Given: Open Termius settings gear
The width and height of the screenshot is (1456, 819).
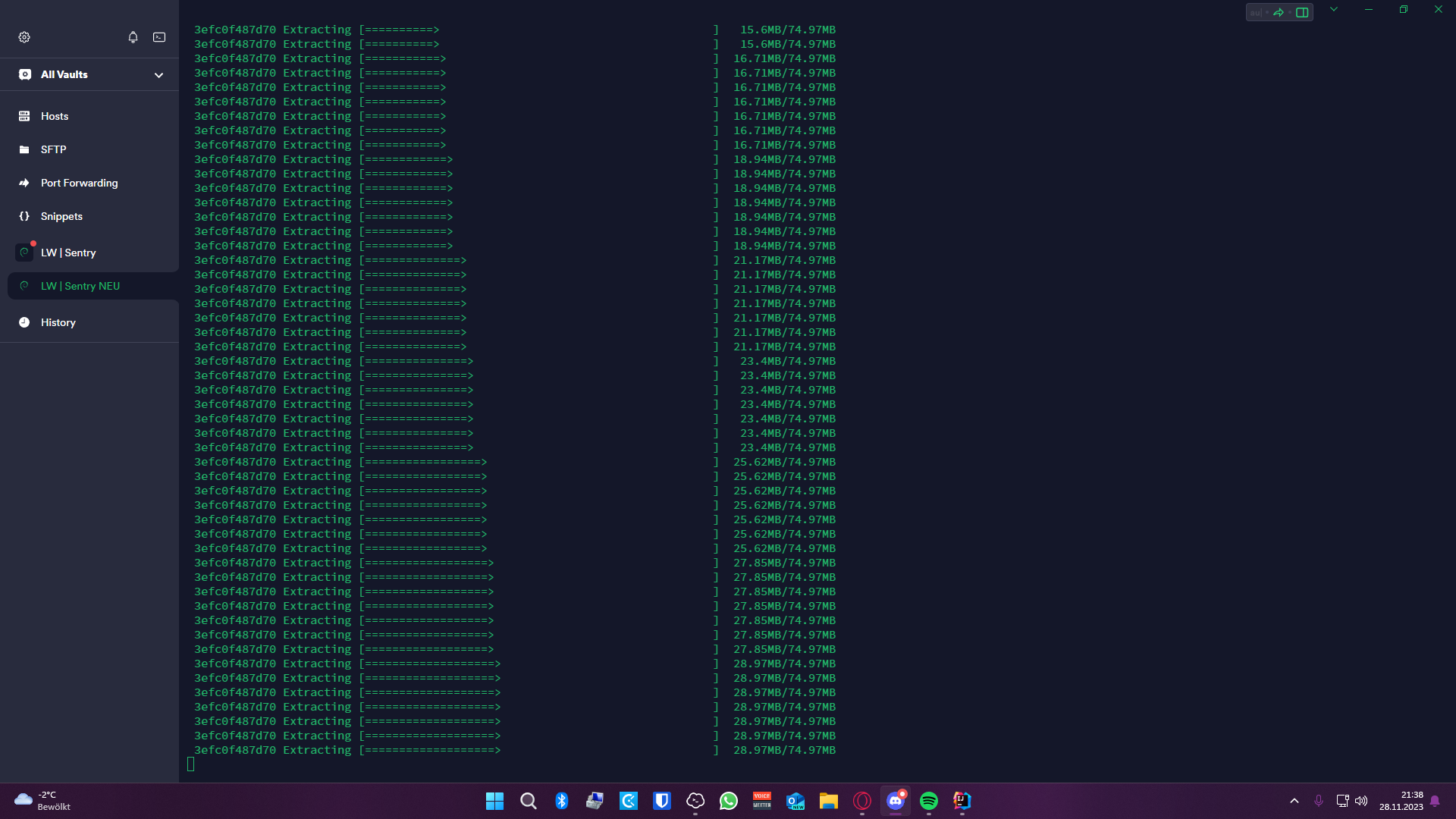Looking at the screenshot, I should coord(24,37).
